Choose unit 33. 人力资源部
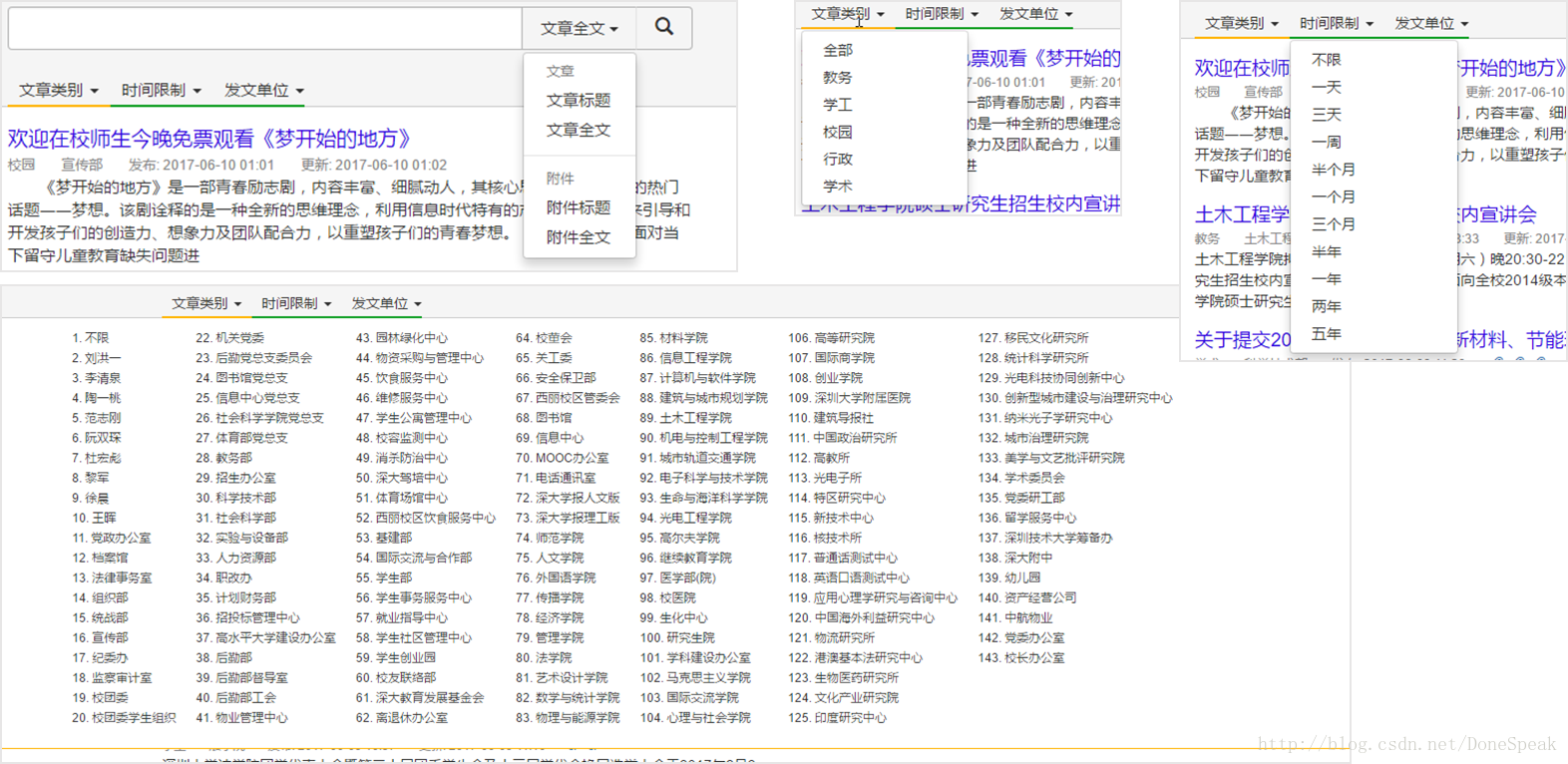Image resolution: width=1568 pixels, height=764 pixels. (236, 558)
